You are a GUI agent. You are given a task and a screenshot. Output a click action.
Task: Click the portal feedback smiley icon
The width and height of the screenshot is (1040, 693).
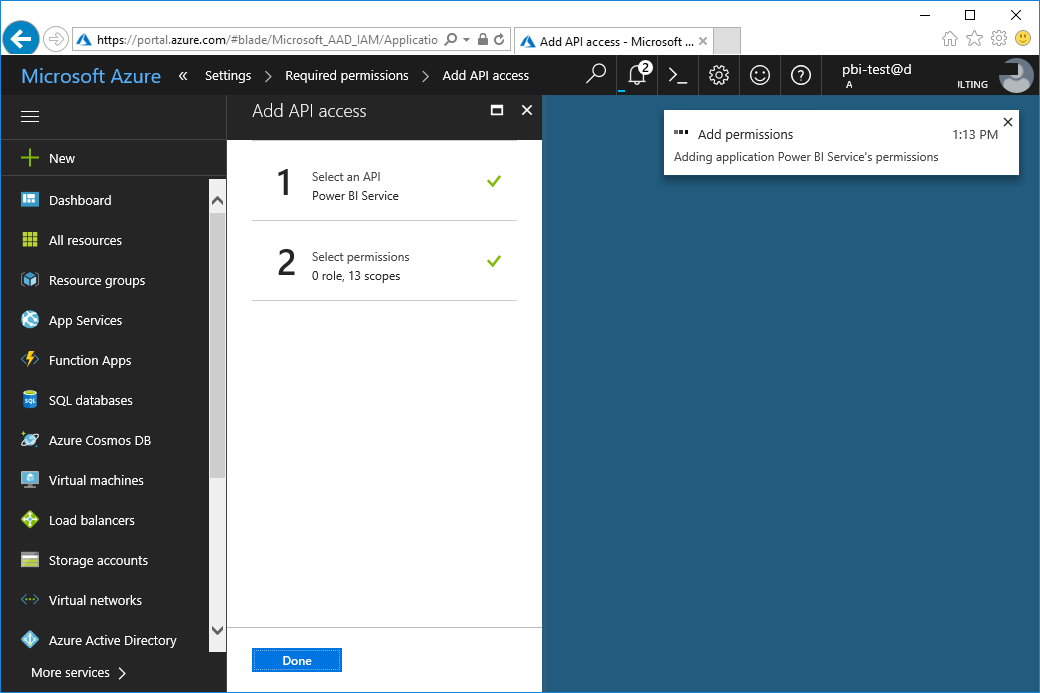pos(759,75)
